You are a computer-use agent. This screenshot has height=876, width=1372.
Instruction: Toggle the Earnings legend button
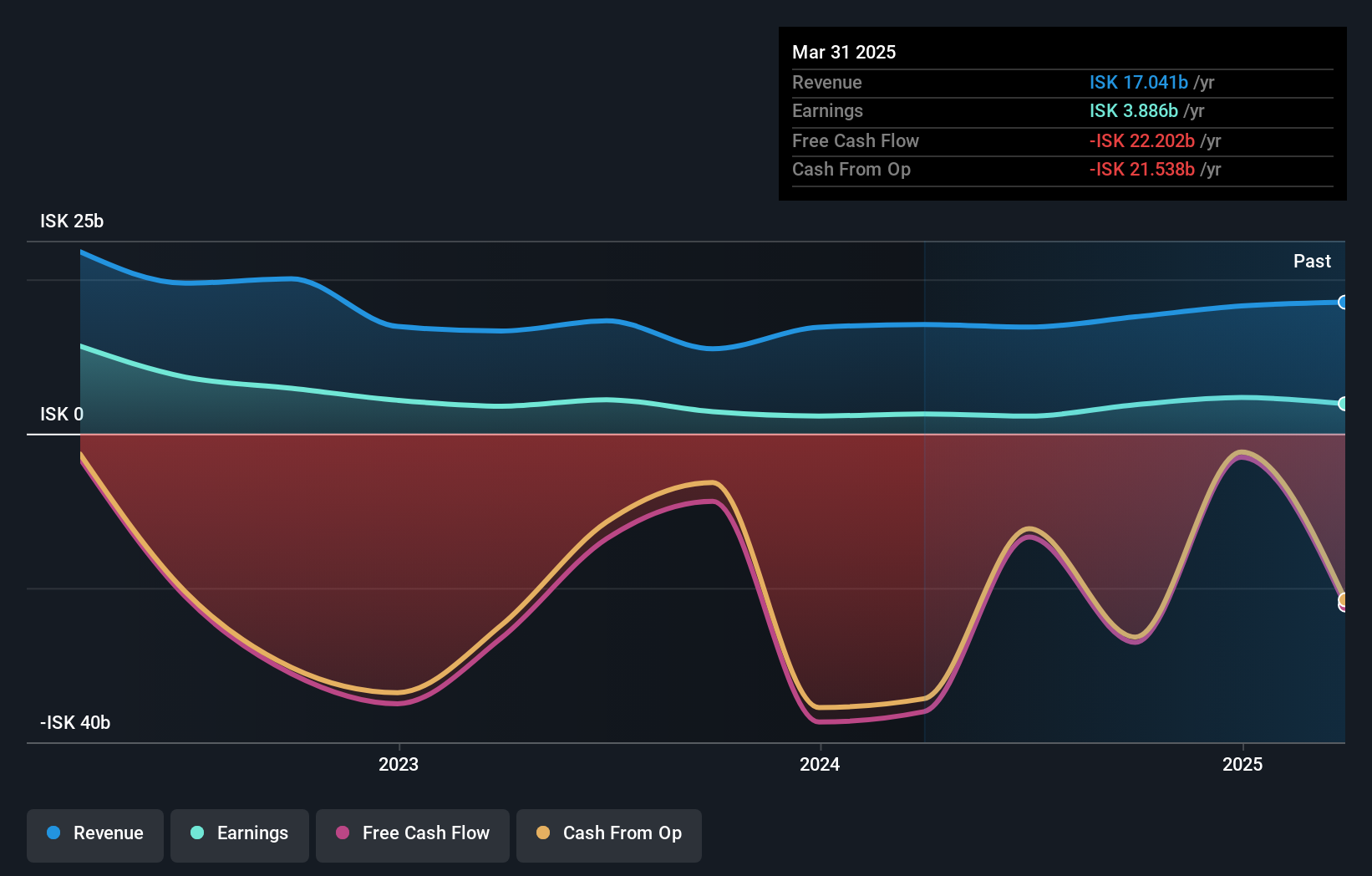240,835
